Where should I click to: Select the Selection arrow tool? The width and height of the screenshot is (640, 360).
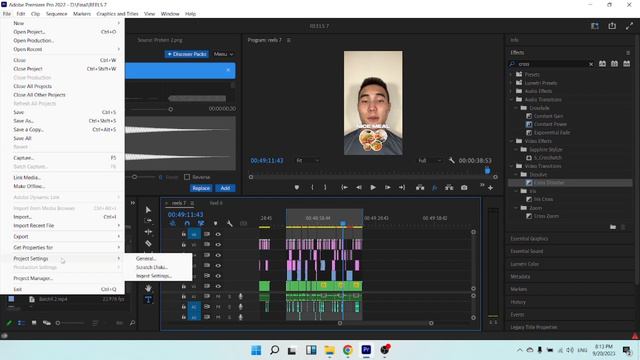coord(148,209)
